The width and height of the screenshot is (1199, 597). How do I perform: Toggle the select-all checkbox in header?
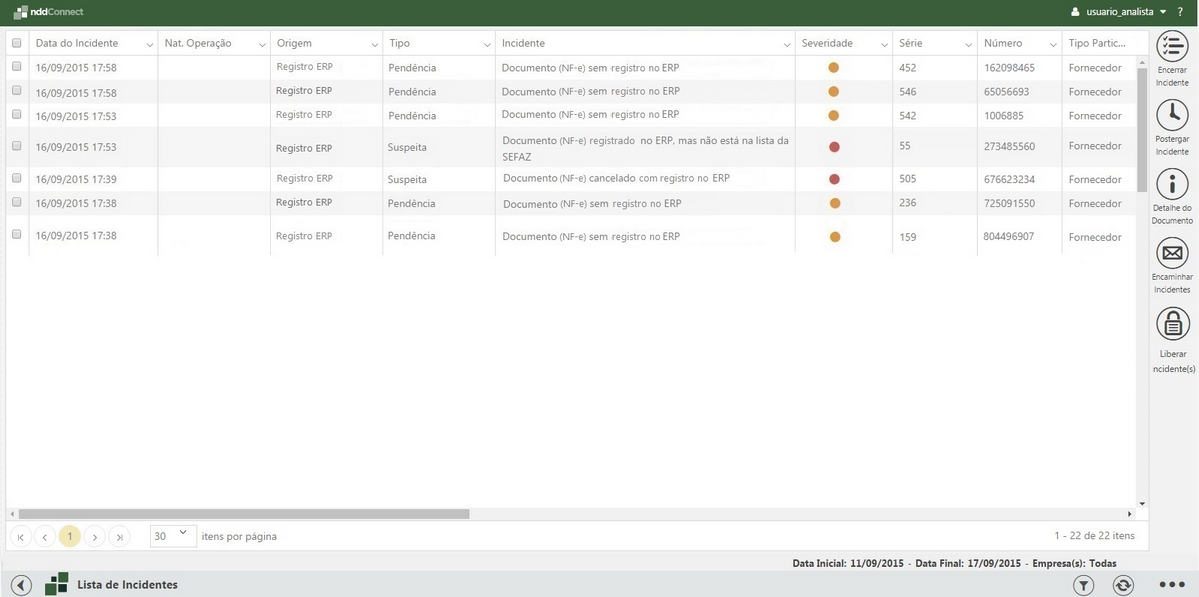coord(16,43)
